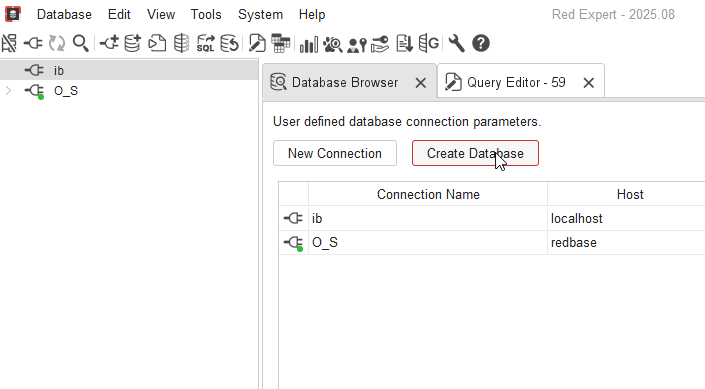705x389 pixels.
Task: Select the ib connection name cell
Action: tap(428, 219)
